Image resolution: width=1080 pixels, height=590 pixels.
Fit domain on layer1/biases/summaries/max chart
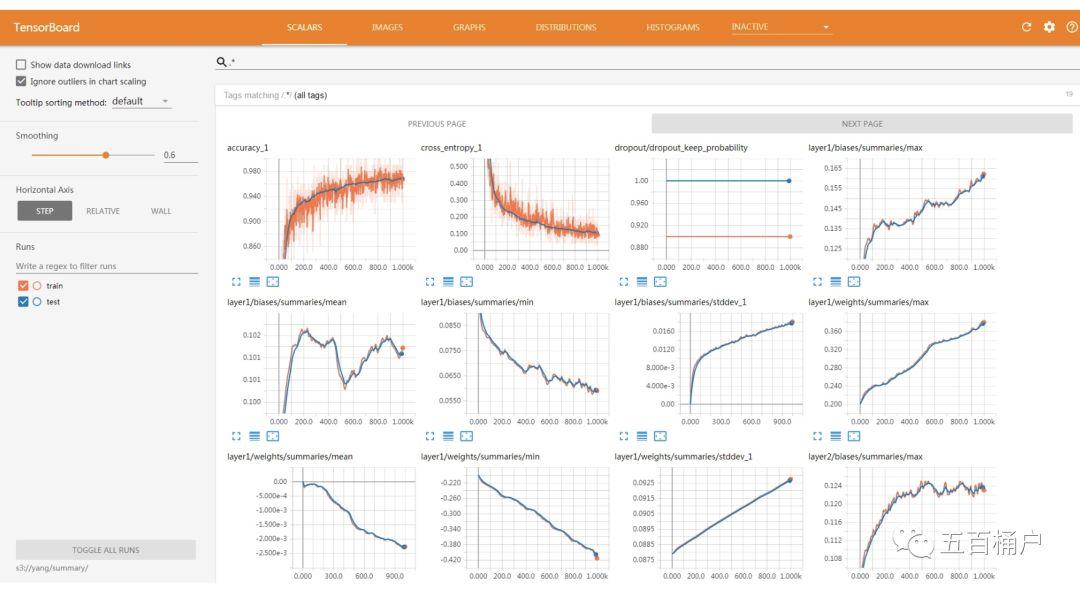[854, 282]
